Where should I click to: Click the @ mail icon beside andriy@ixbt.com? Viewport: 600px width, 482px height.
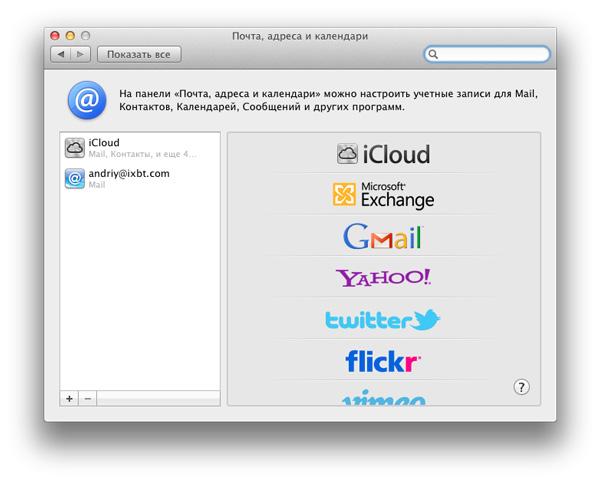[x=75, y=179]
